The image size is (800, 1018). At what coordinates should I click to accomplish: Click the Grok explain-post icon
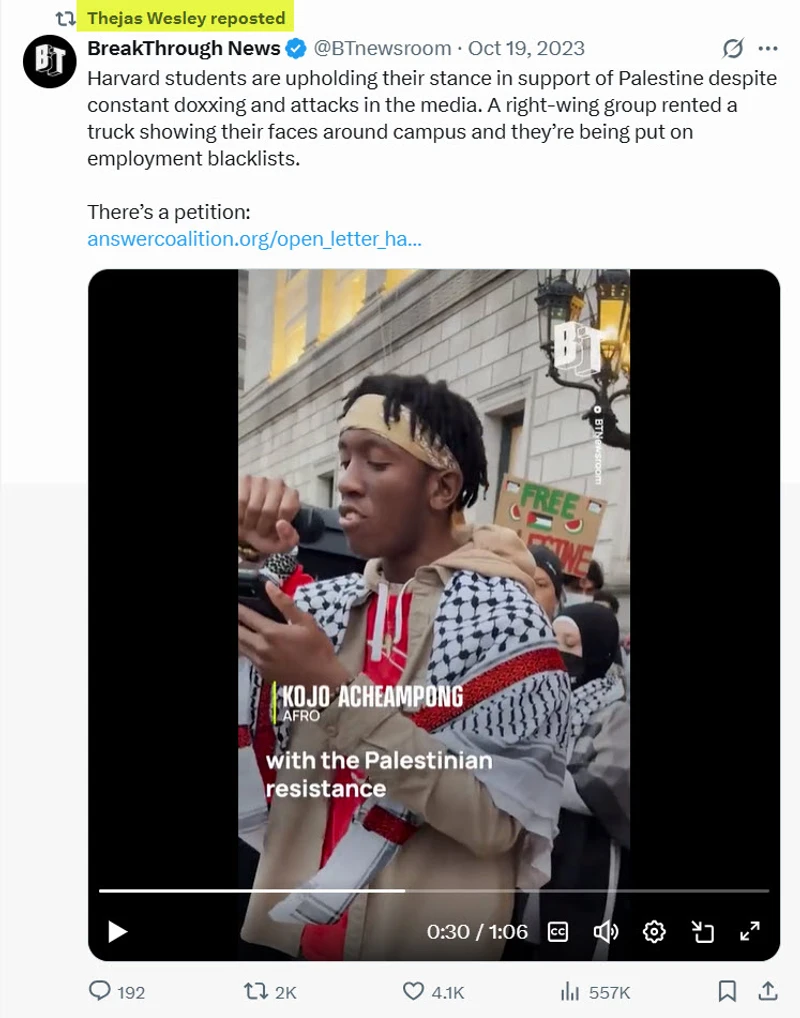732,48
